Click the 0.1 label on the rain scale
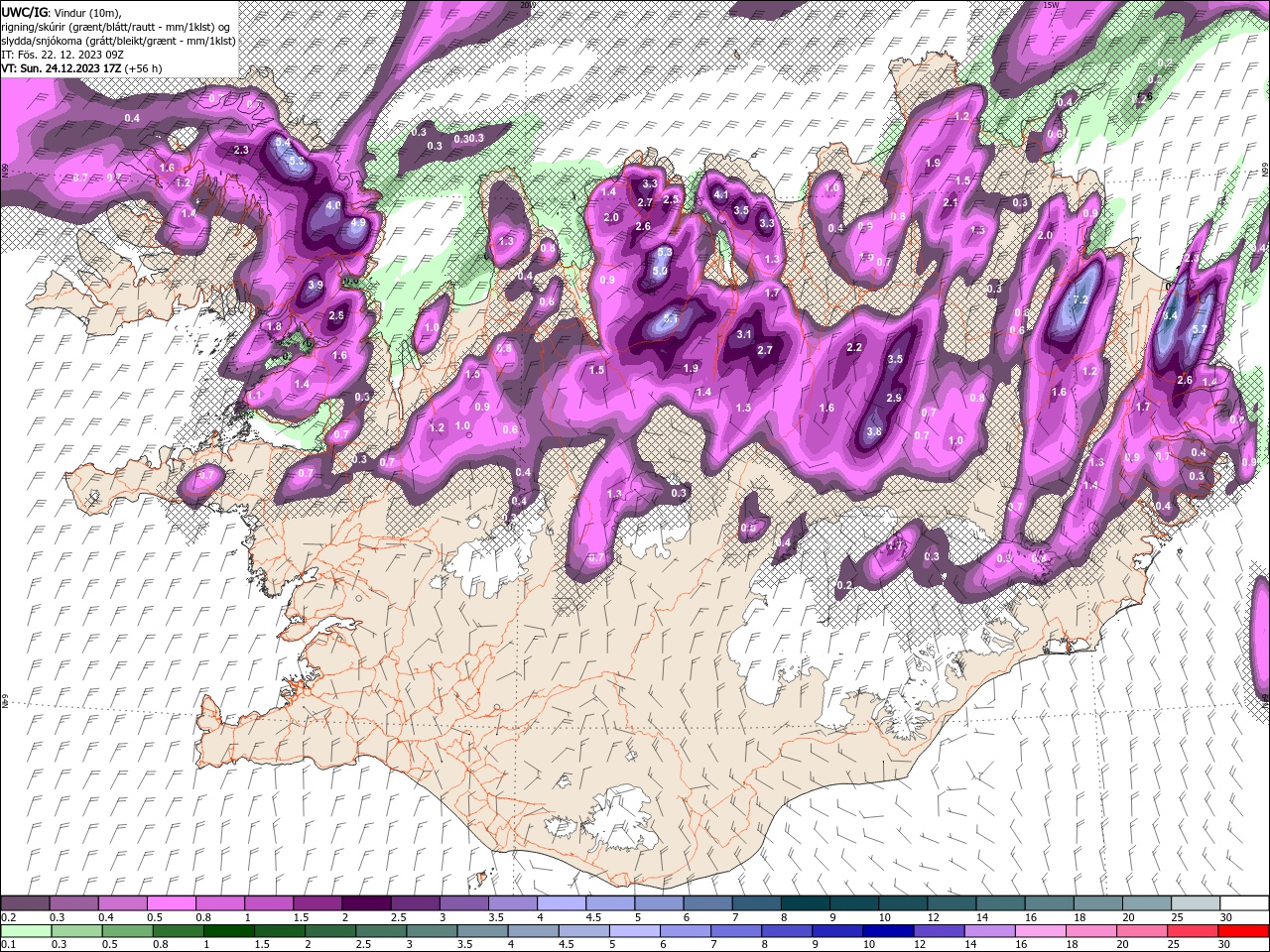 tap(8, 945)
